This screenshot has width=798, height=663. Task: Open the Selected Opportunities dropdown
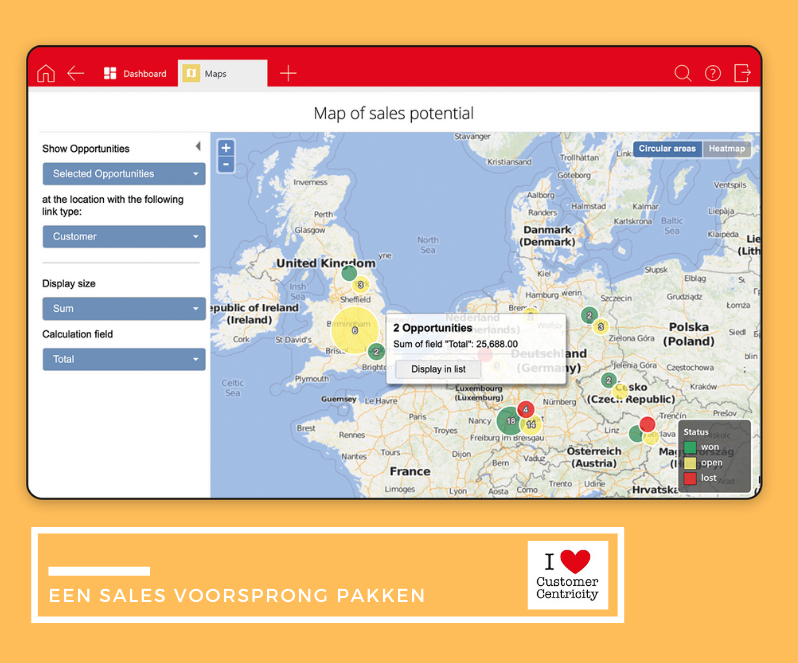click(124, 174)
